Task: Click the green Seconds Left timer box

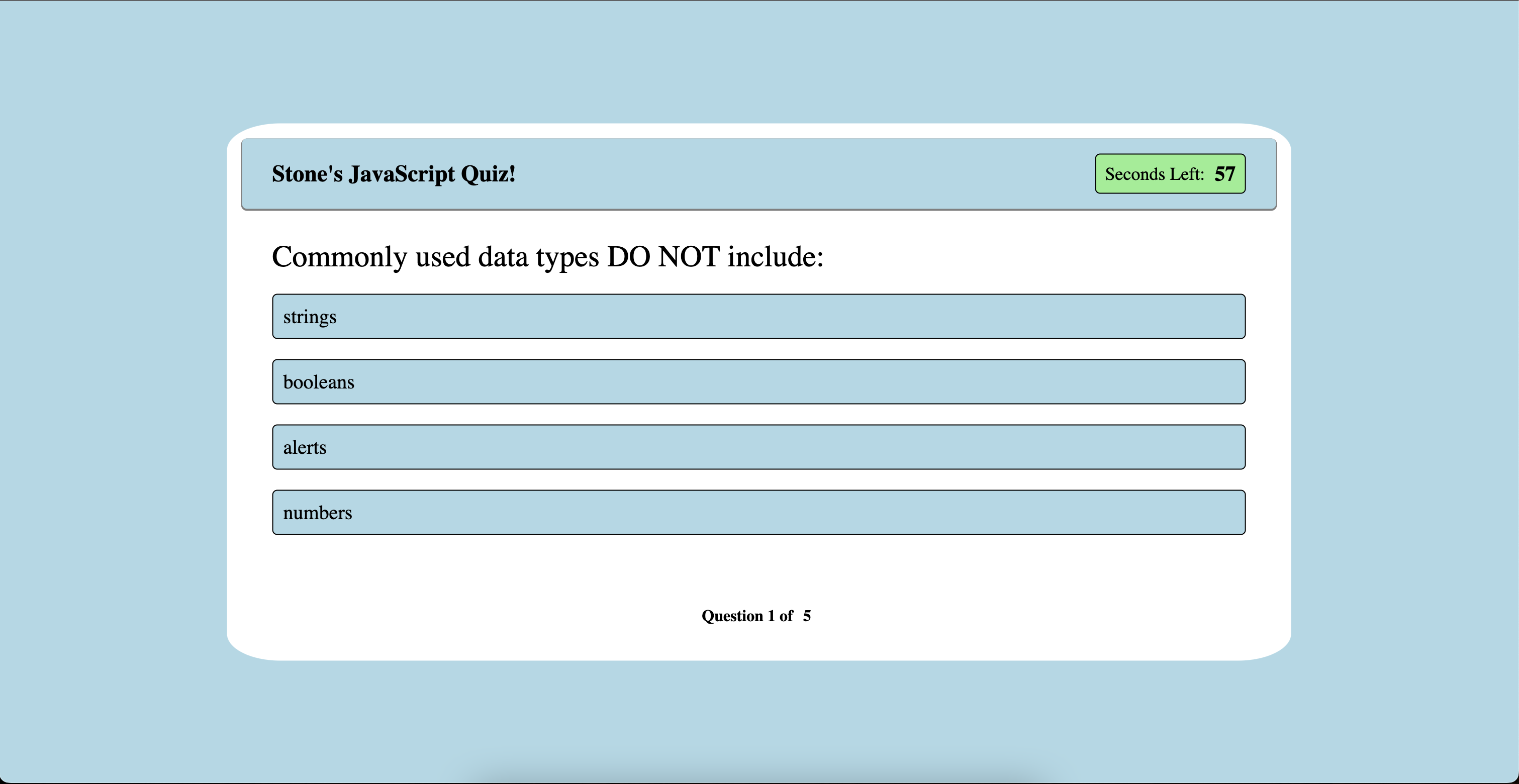Action: click(1170, 174)
